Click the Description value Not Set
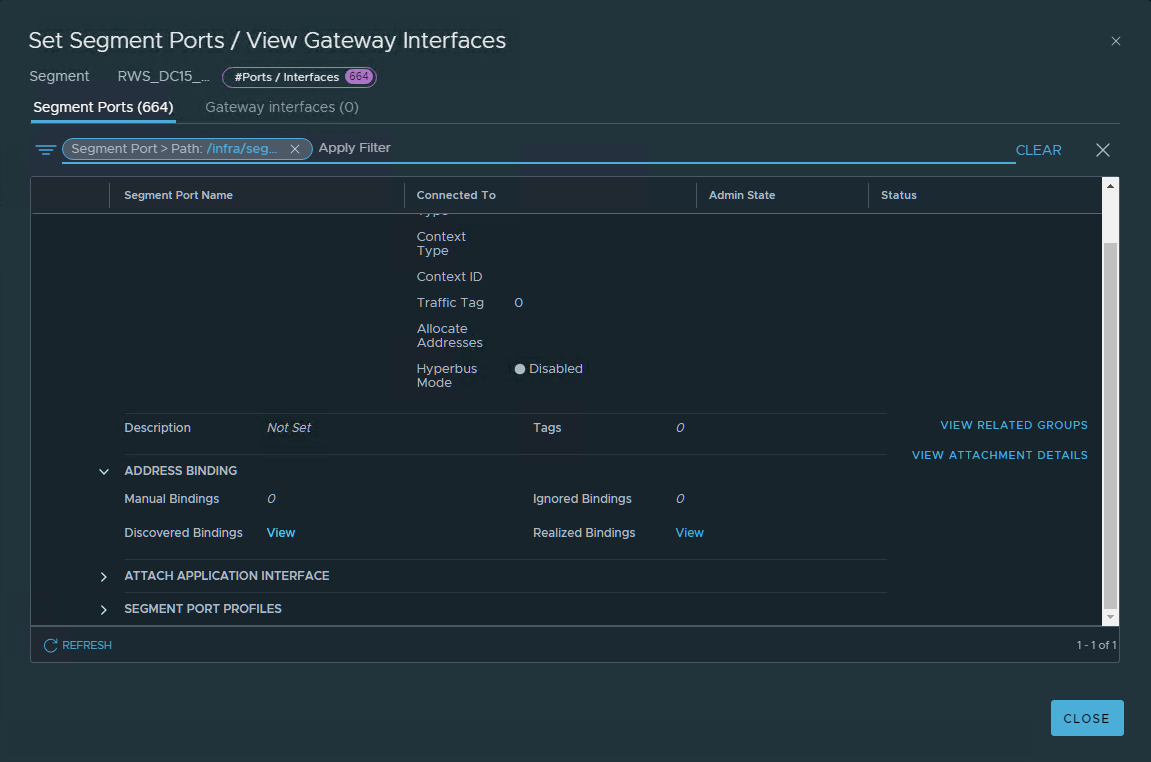The image size is (1151, 762). [x=288, y=428]
